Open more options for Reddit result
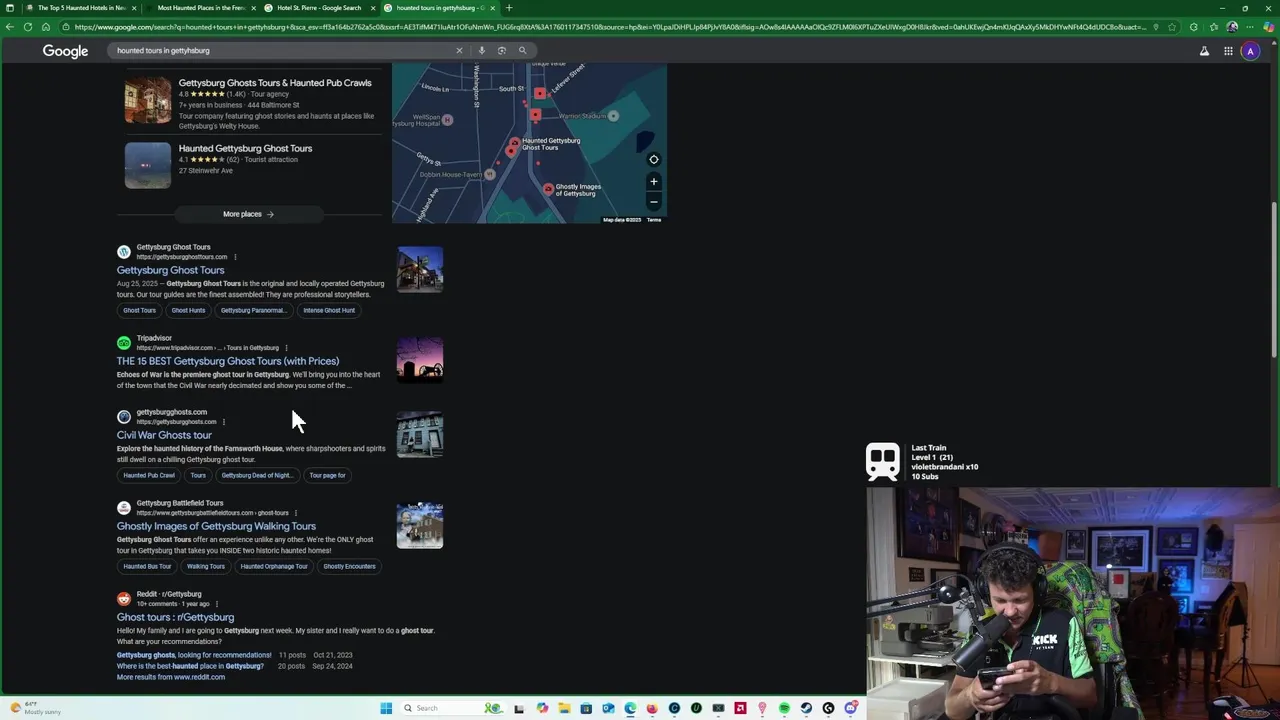 click(x=217, y=604)
